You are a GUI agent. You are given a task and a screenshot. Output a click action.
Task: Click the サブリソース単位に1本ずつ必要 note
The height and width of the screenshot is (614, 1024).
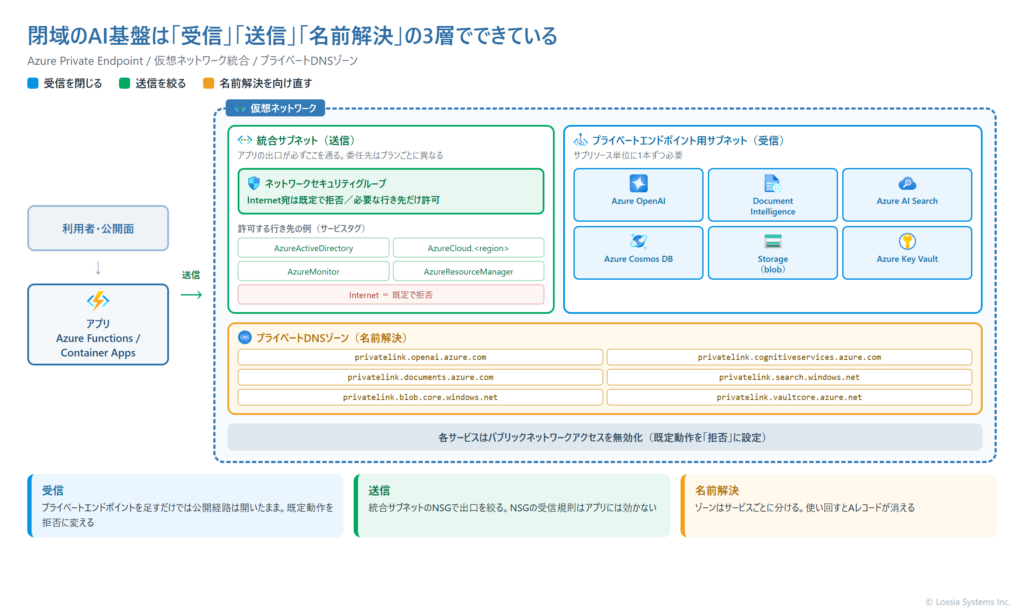pyautogui.click(x=628, y=155)
